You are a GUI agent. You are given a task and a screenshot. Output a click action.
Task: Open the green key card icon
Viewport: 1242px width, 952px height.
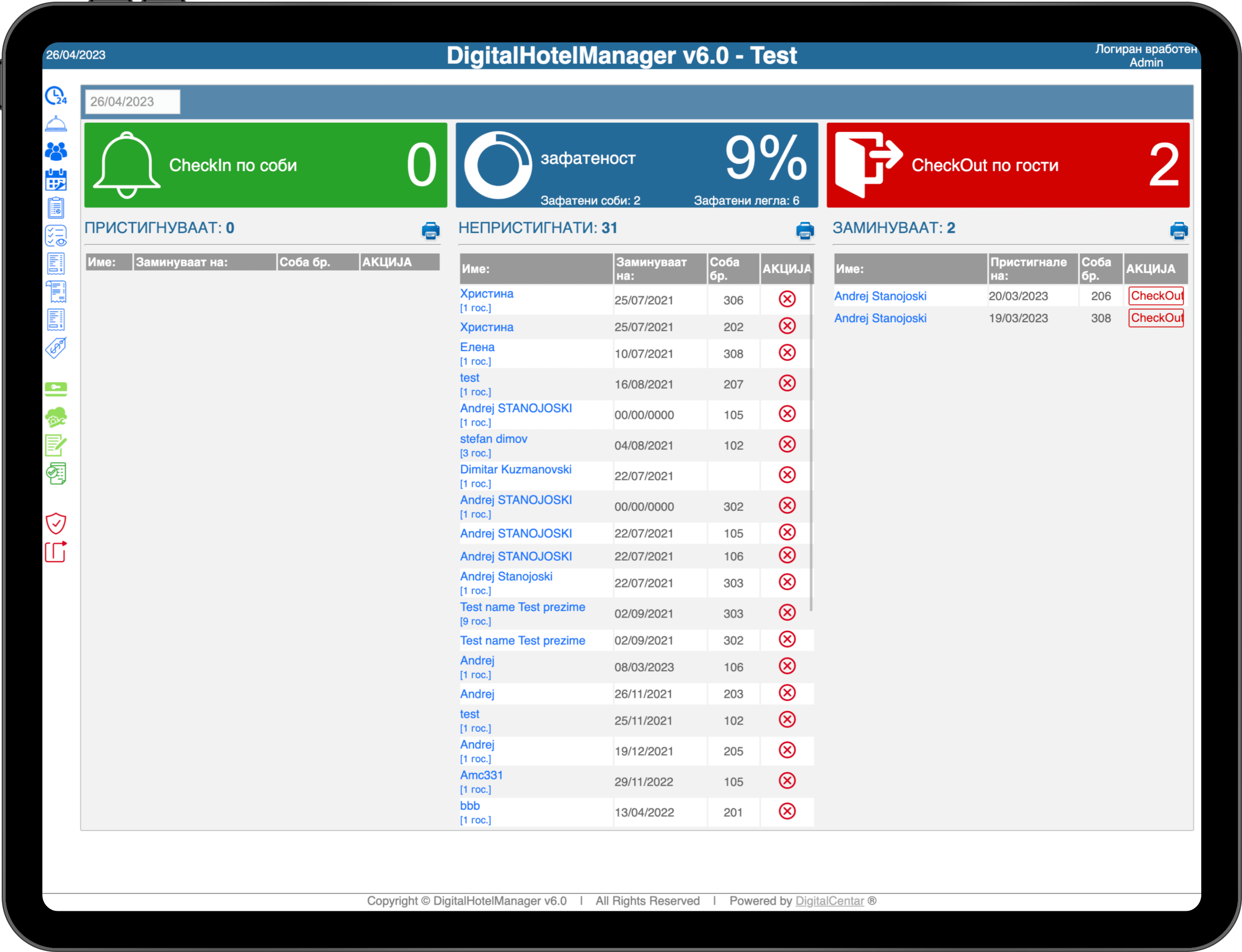[55, 389]
